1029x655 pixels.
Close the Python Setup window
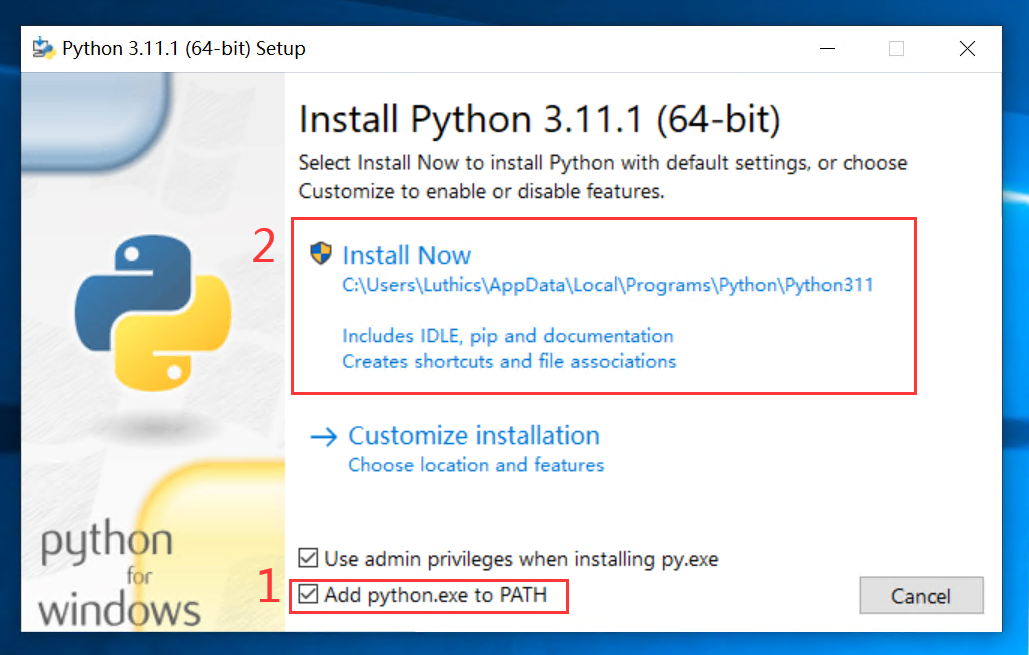tap(967, 49)
